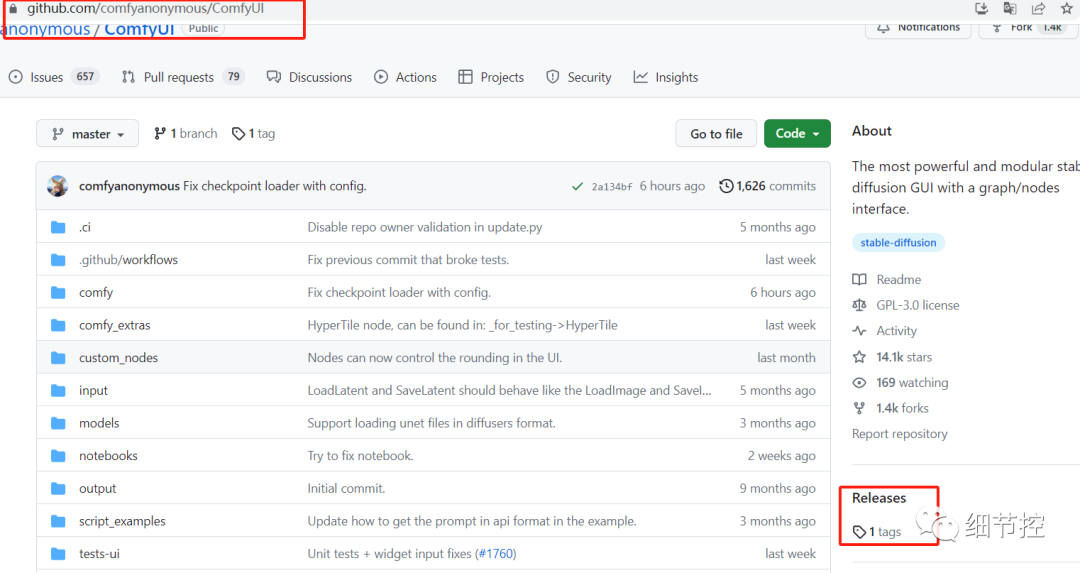Click the Notifications button
Image resolution: width=1080 pixels, height=573 pixels.
[918, 28]
